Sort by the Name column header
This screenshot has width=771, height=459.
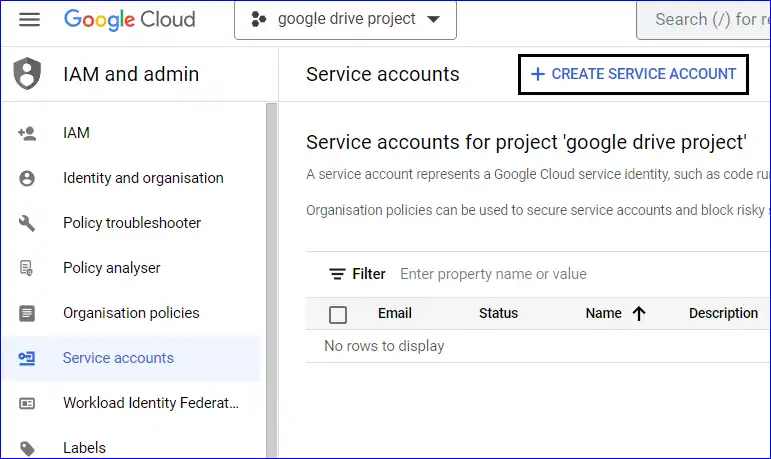pos(604,313)
